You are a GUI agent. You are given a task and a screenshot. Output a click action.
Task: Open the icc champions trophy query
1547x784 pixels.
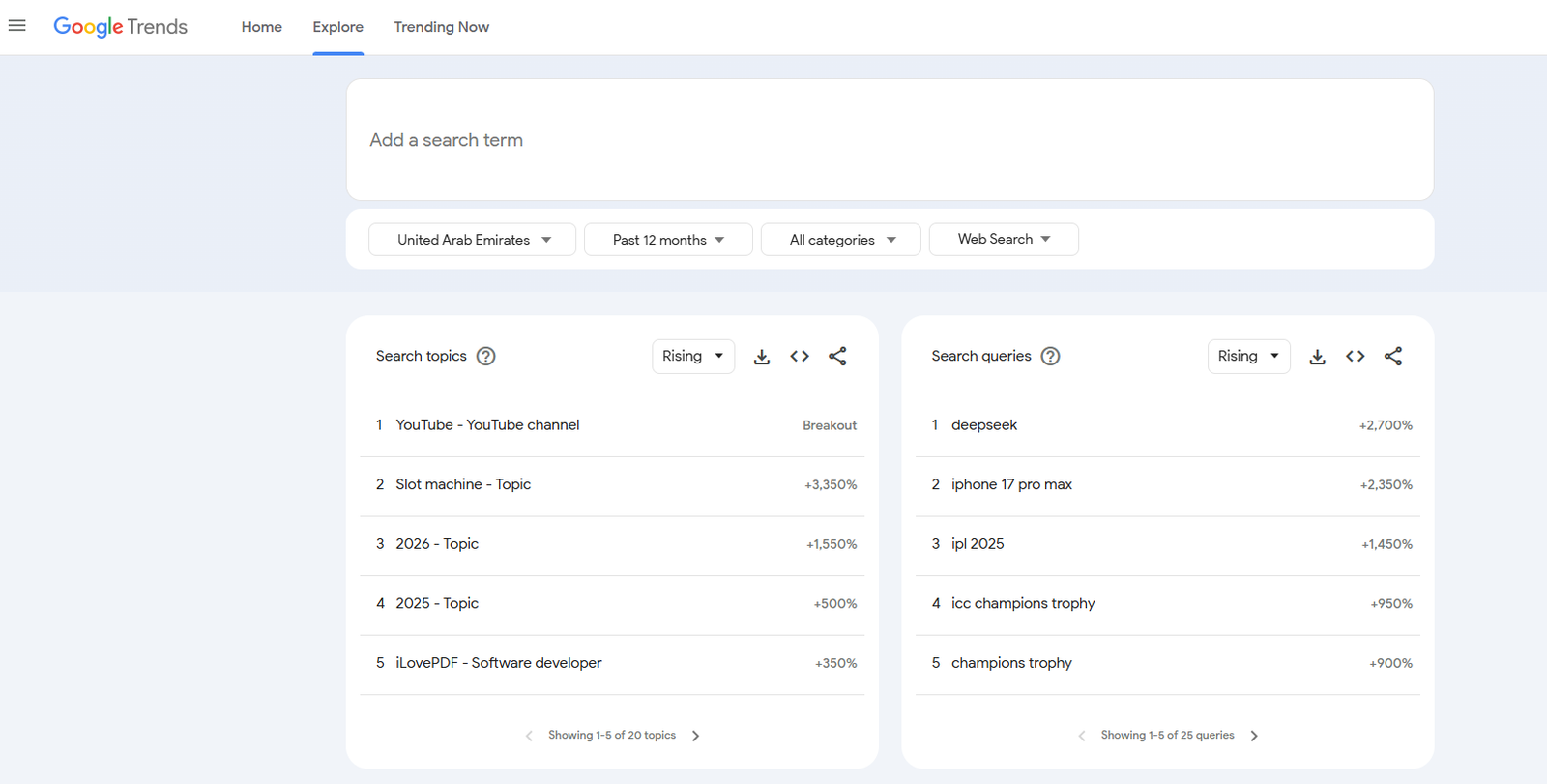1168,604
